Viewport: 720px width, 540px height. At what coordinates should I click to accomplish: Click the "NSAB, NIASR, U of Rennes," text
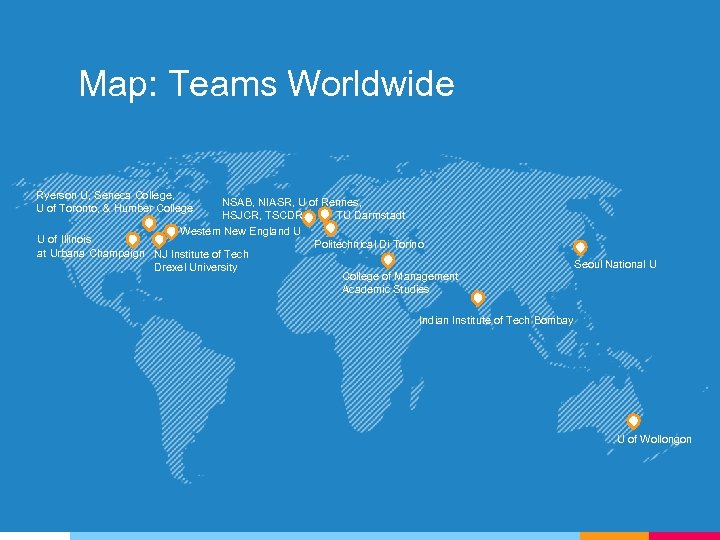point(292,202)
